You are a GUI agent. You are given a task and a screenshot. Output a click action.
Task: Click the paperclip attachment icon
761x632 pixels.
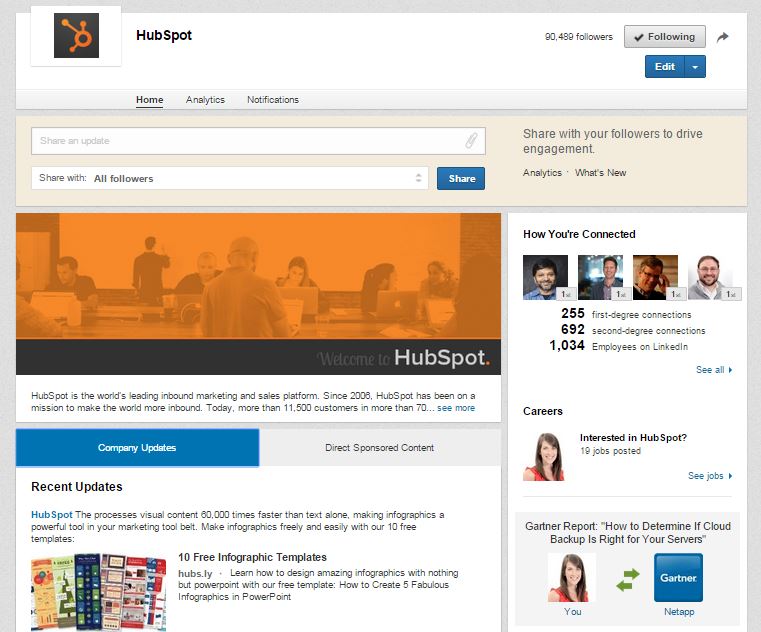(471, 141)
